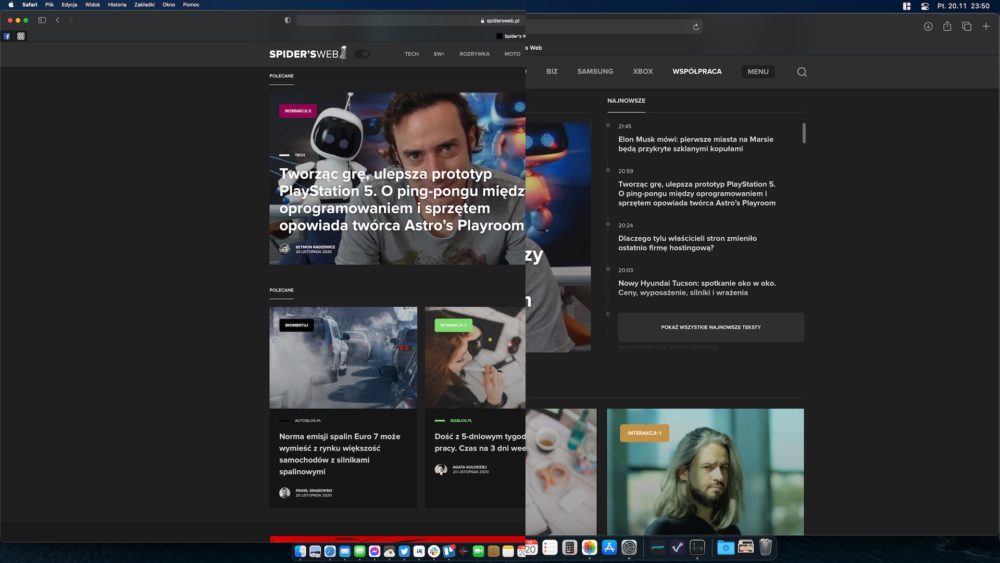Image resolution: width=1000 pixels, height=563 pixels.
Task: Open search on Spider's Web site
Action: point(802,72)
